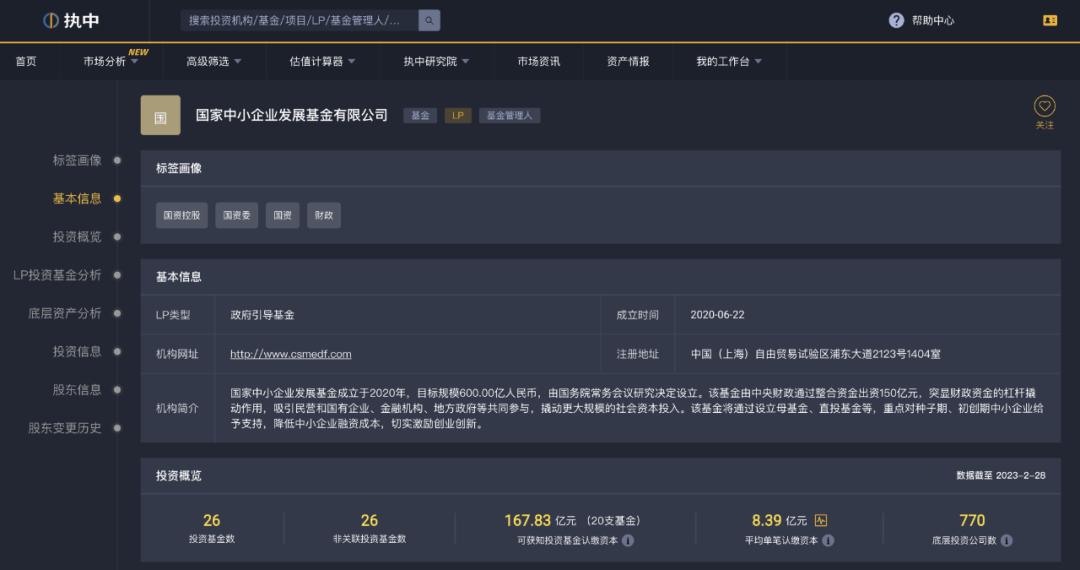
Task: Open the user profile card icon
Action: [x=1050, y=21]
